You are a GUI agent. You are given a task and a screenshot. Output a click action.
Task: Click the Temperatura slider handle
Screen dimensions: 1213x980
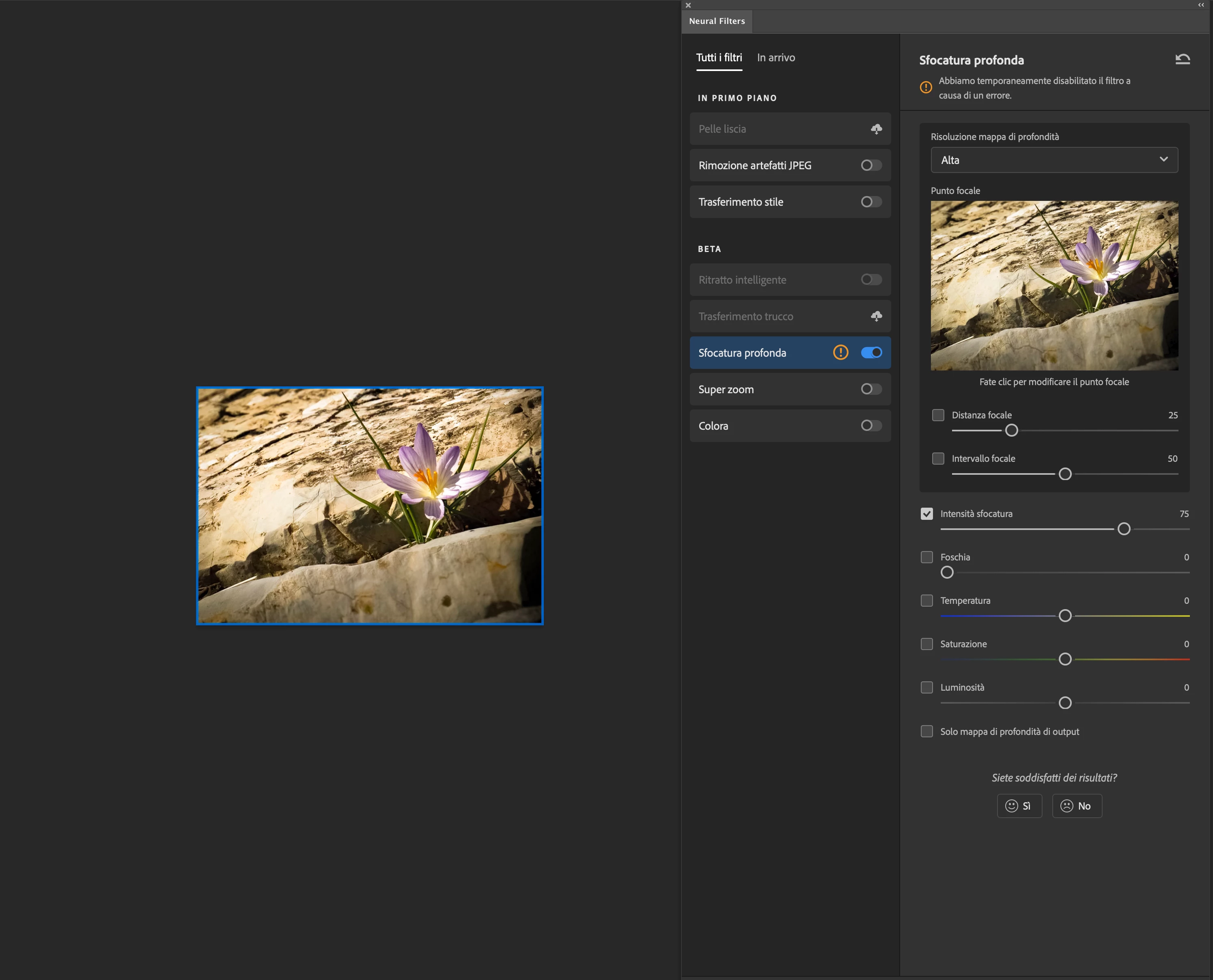[1064, 616]
